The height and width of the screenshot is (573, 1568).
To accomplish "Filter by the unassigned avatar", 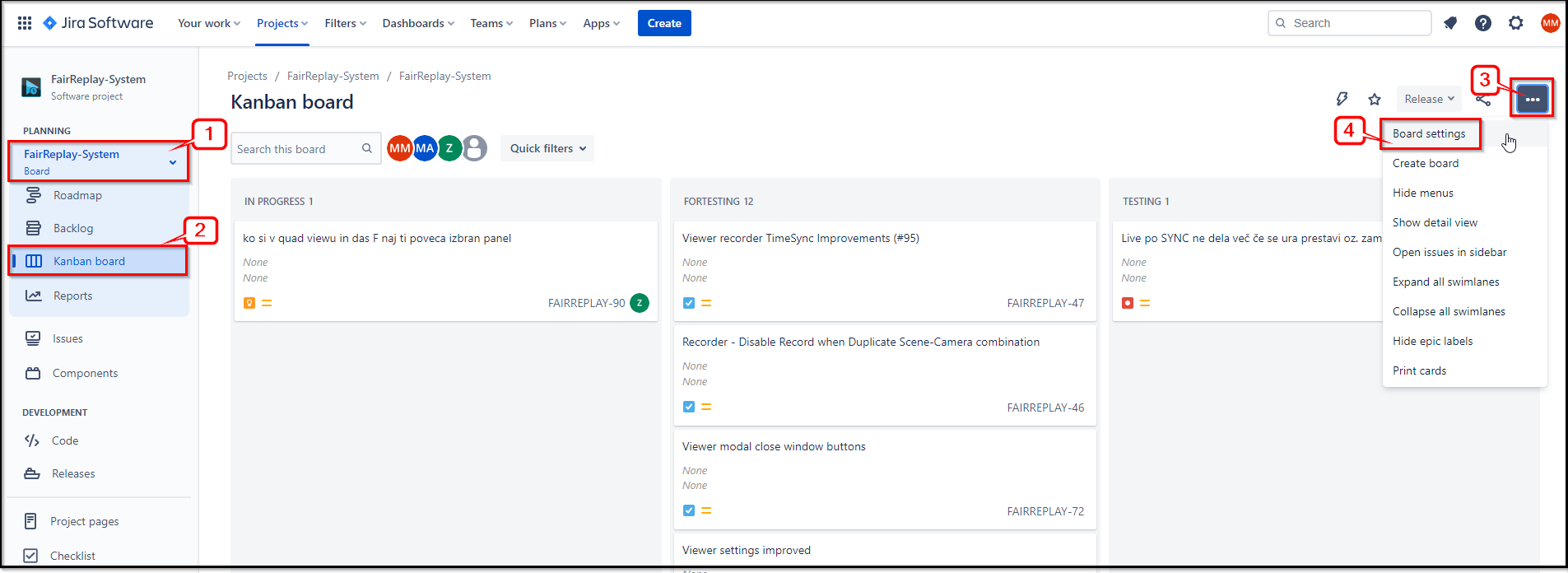I will coord(475,148).
